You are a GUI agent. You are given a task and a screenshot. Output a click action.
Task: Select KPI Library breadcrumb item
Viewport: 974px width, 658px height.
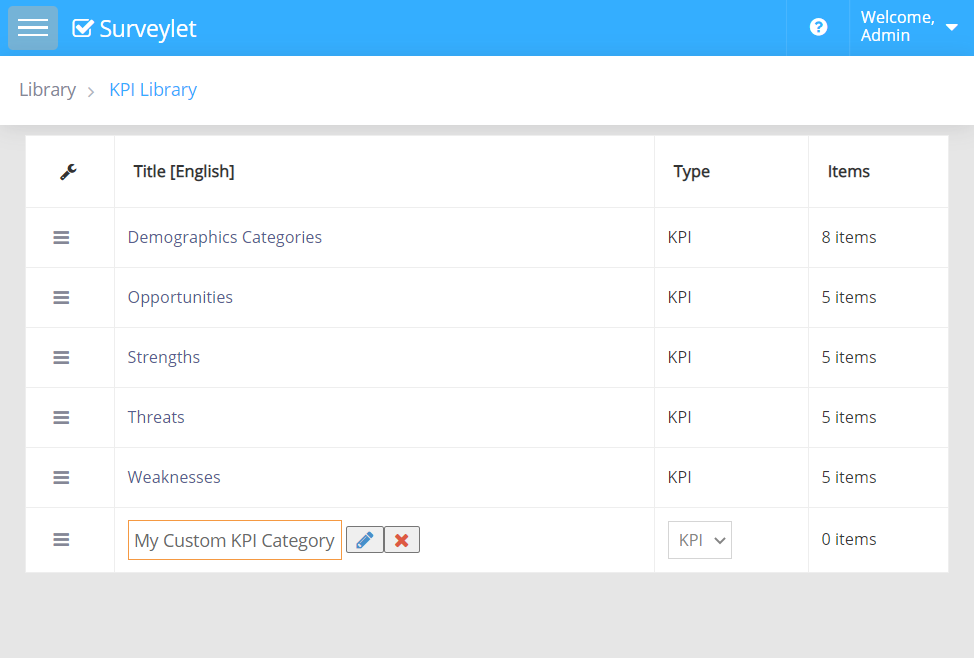[153, 90]
